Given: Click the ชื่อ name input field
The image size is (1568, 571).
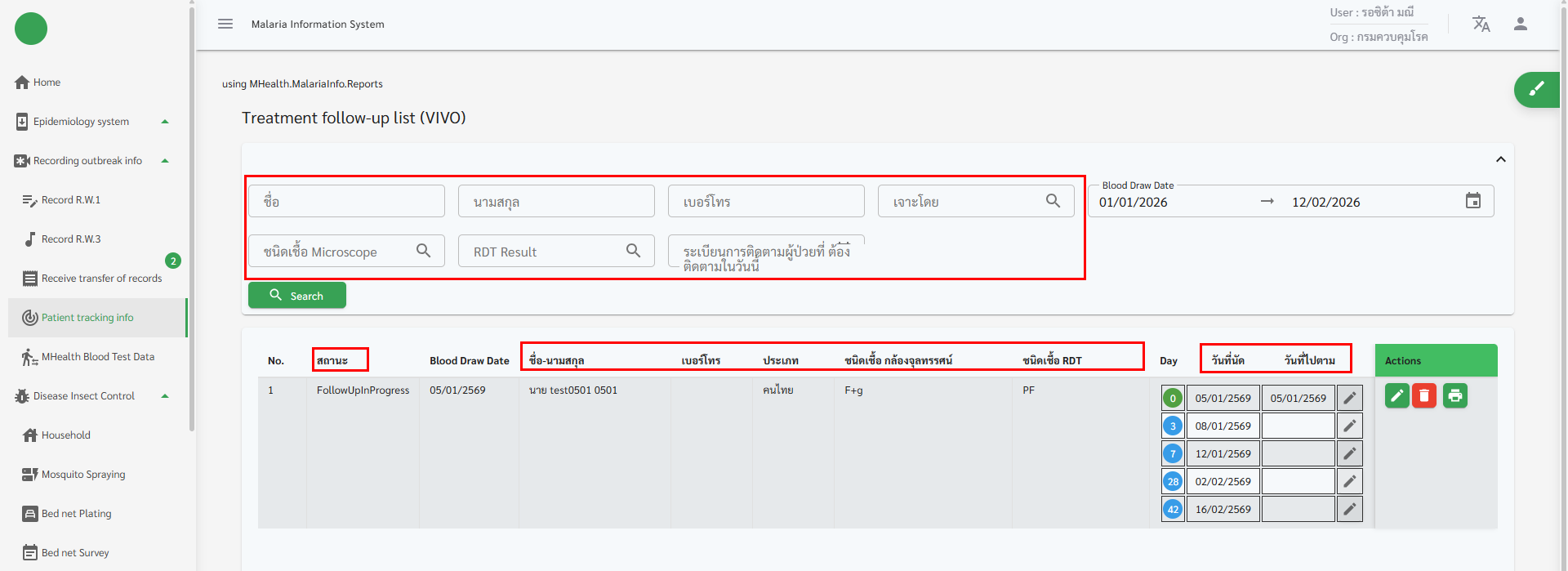Looking at the screenshot, I should 346,201.
